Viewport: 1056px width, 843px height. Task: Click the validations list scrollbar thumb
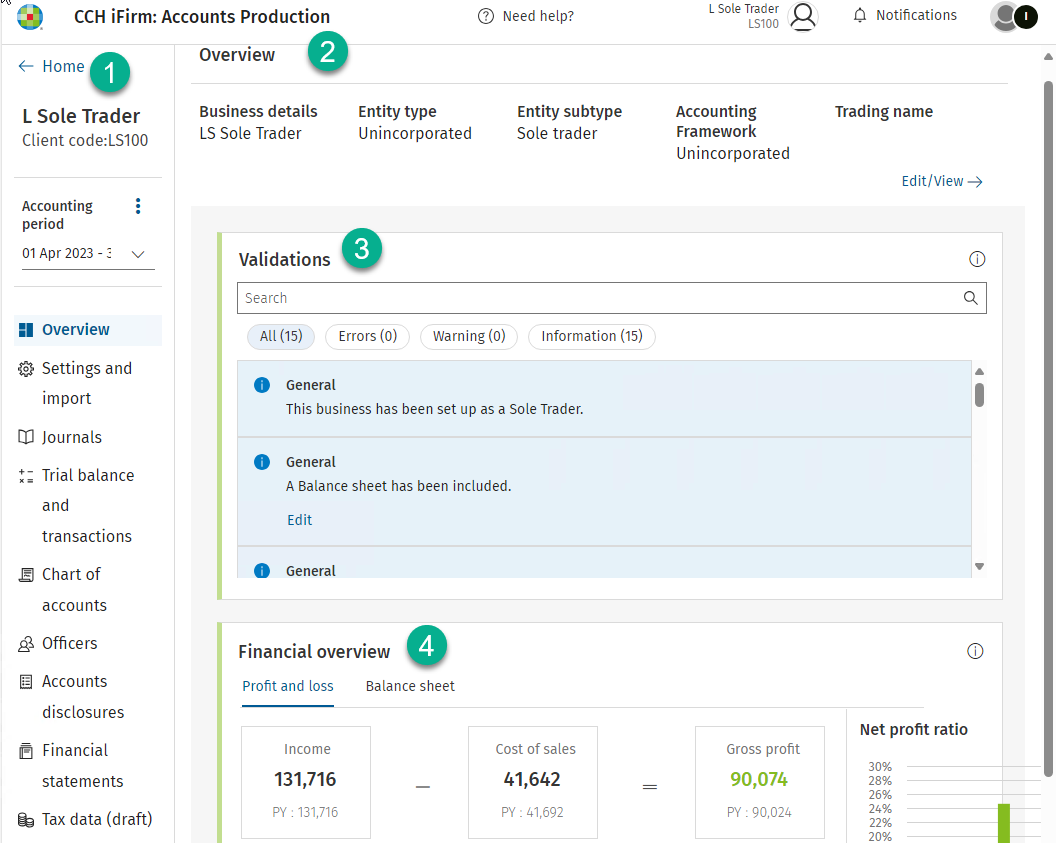pyautogui.click(x=979, y=395)
